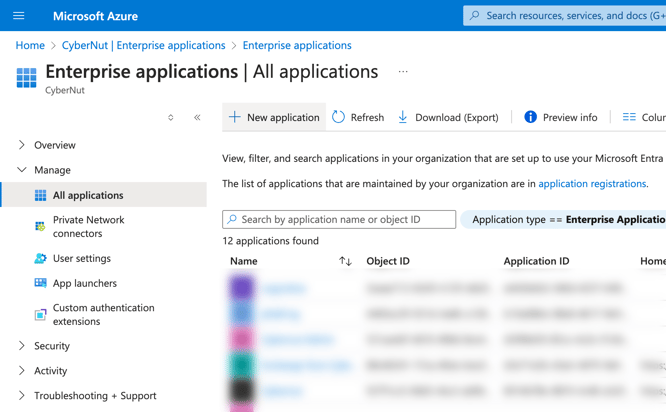Collapse the Manage section
This screenshot has width=666, height=412.
22,170
